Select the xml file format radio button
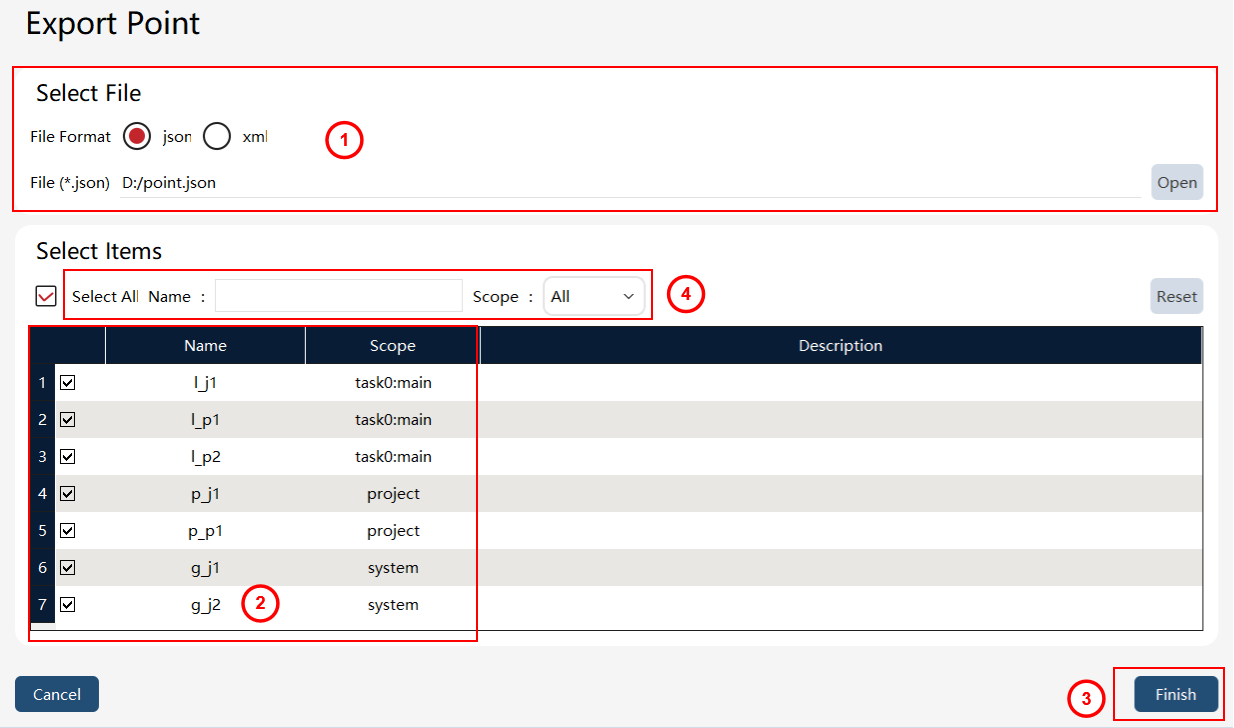Image resolution: width=1234 pixels, height=728 pixels. click(x=217, y=137)
